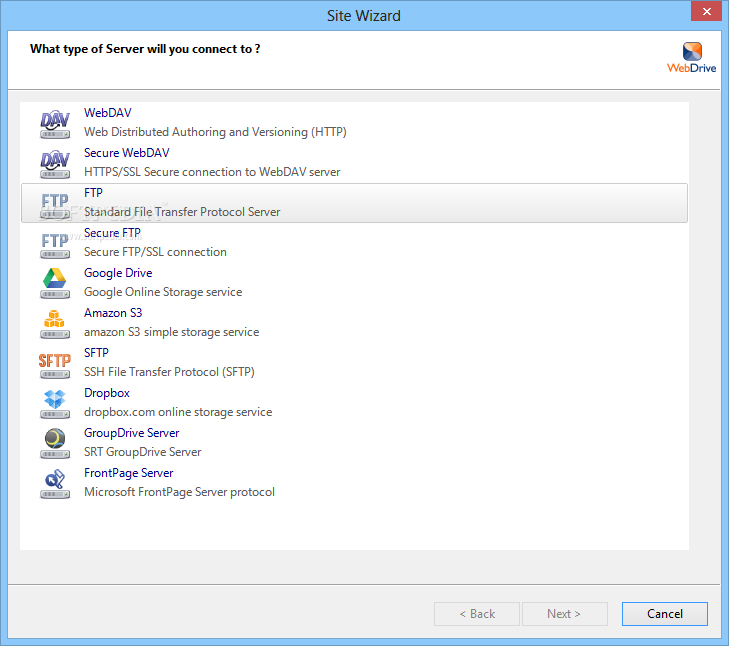This screenshot has height=646, width=729.
Task: Select the Secure FTP title
Action: (112, 233)
